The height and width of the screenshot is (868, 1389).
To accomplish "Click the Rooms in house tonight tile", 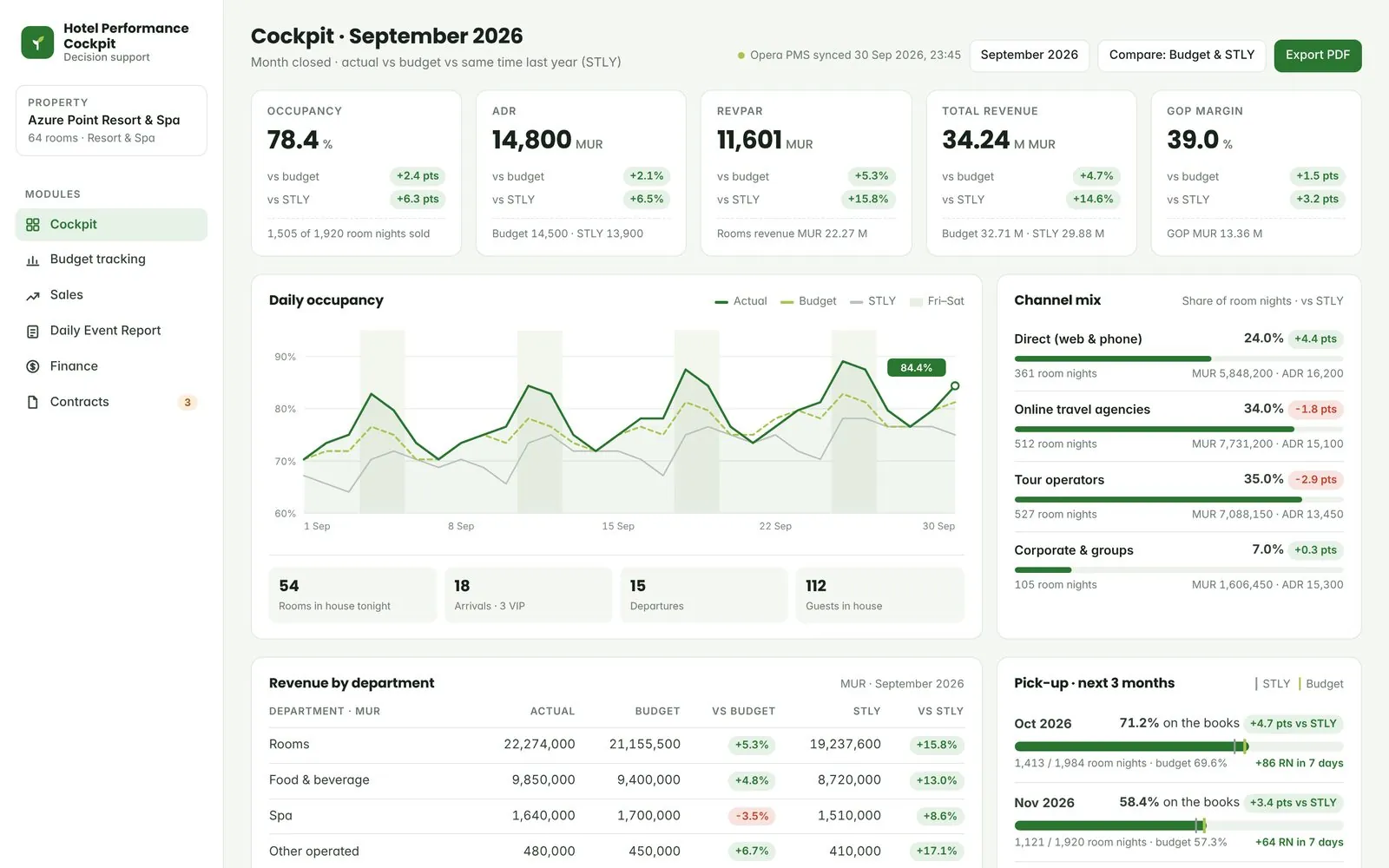I will pos(352,595).
